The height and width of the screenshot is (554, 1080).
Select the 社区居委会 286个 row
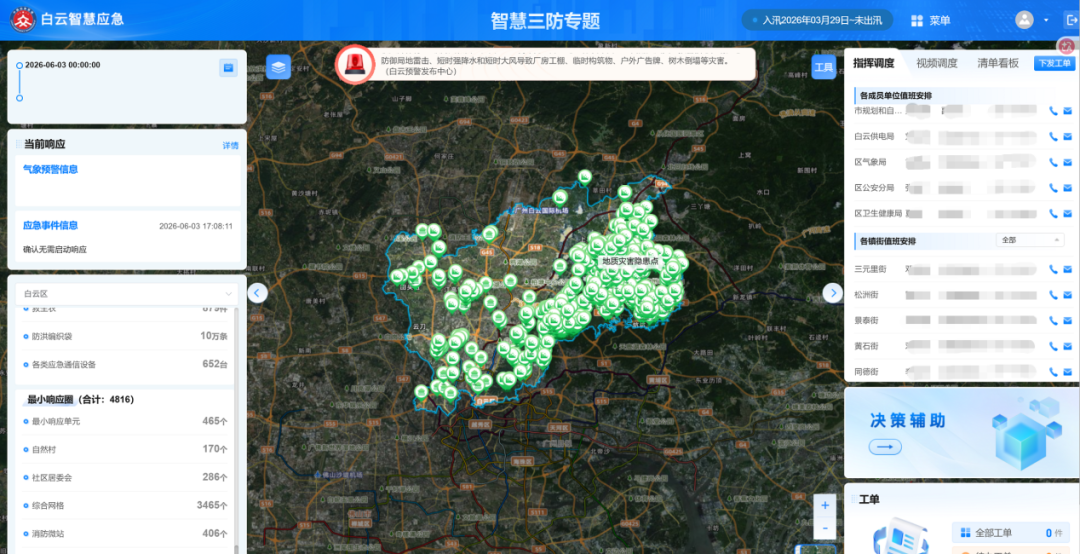125,477
